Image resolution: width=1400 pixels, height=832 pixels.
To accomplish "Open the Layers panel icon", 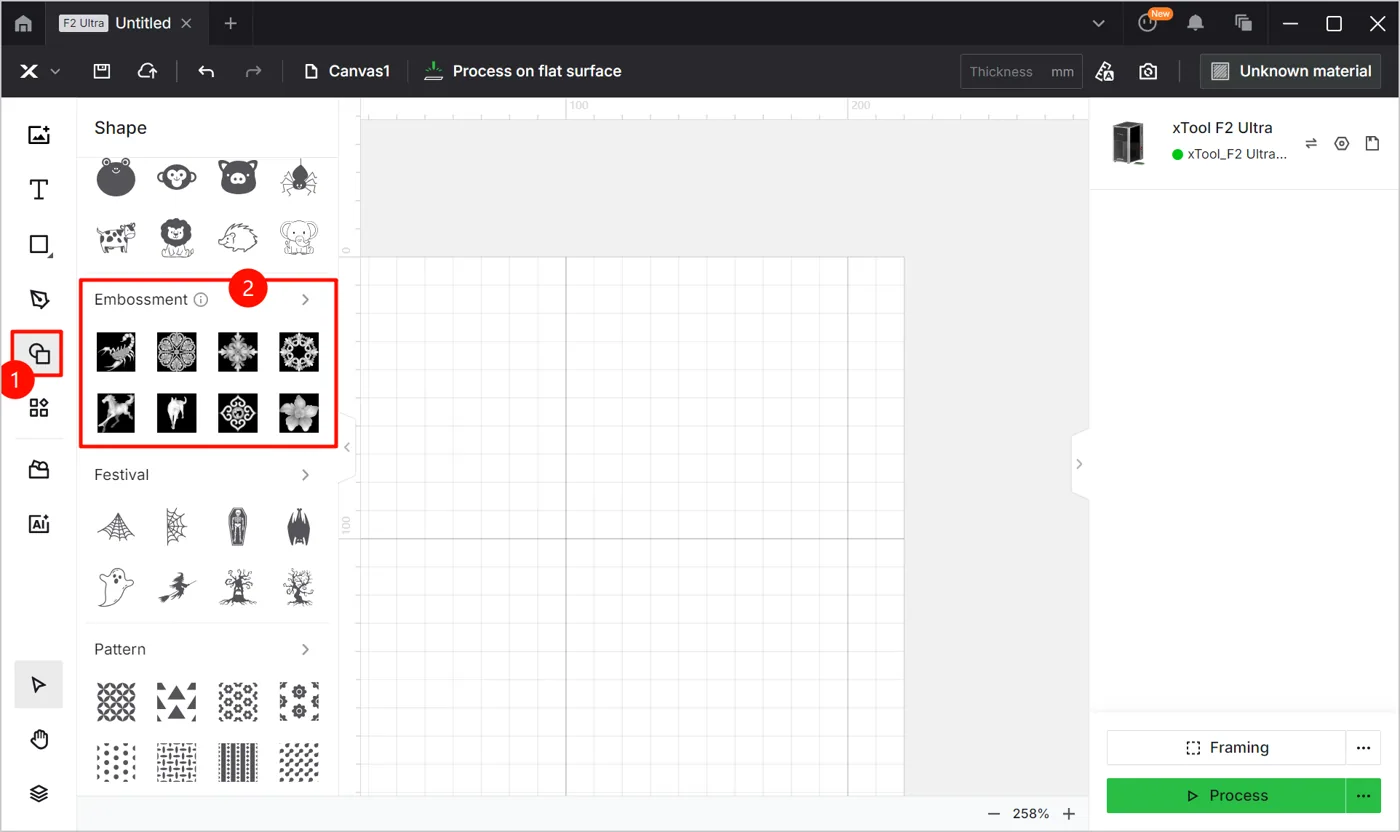I will pos(39,793).
